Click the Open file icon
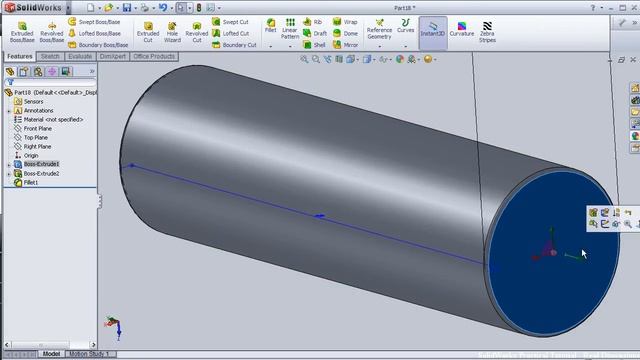Image resolution: width=640 pixels, height=360 pixels. pos(108,7)
